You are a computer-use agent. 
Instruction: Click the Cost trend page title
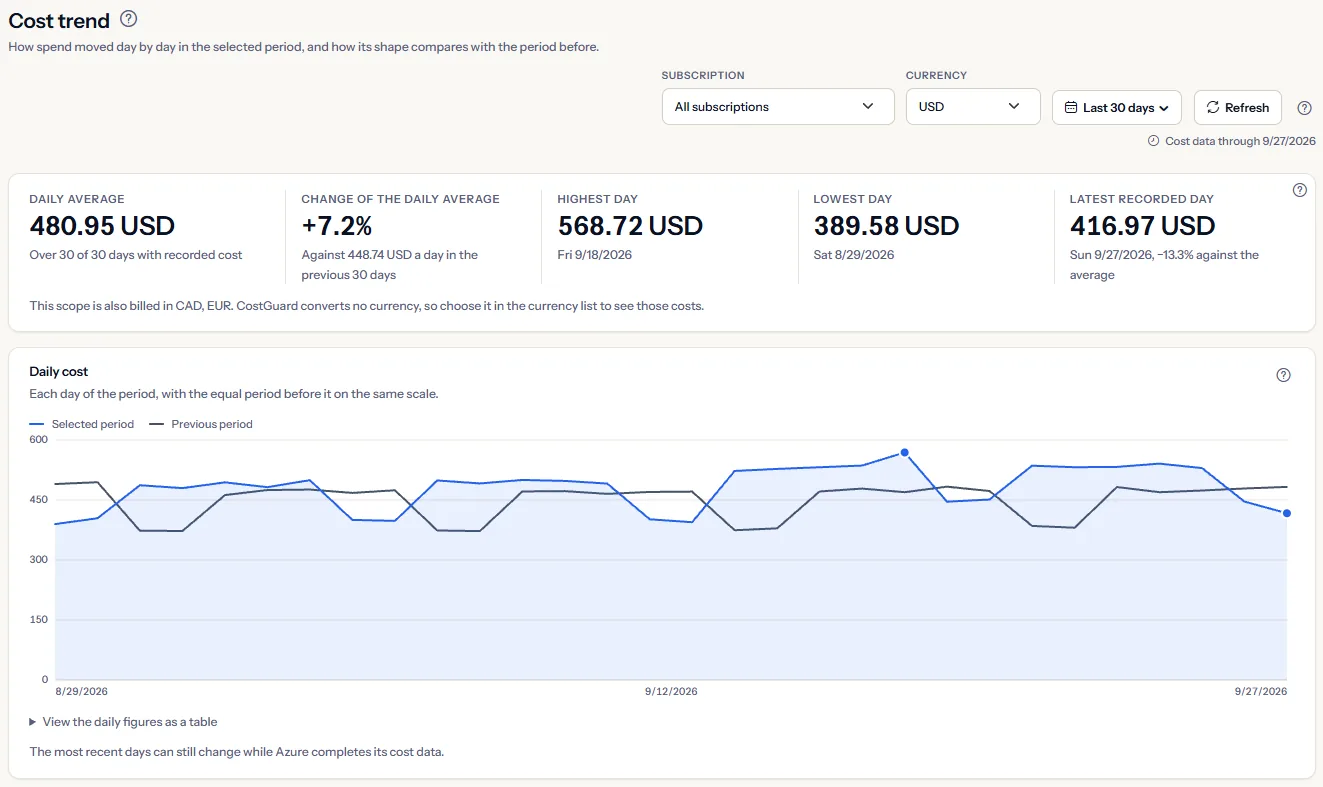59,20
